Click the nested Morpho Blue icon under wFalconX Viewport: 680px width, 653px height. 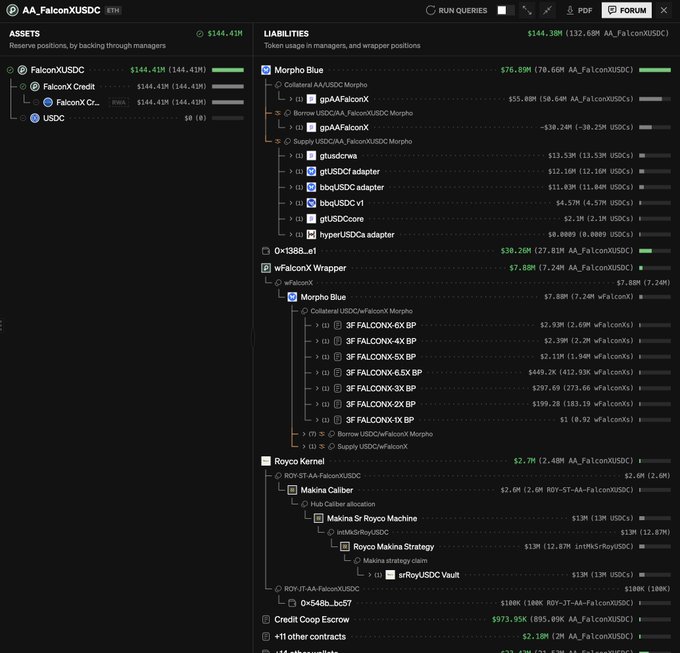[292, 297]
